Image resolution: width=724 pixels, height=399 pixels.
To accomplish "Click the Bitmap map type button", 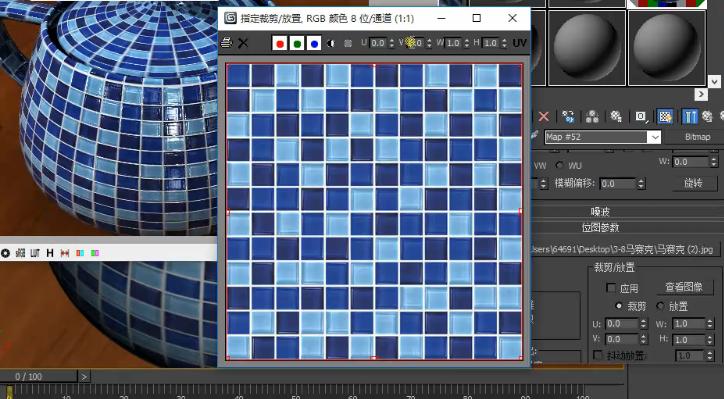I will tap(697, 137).
